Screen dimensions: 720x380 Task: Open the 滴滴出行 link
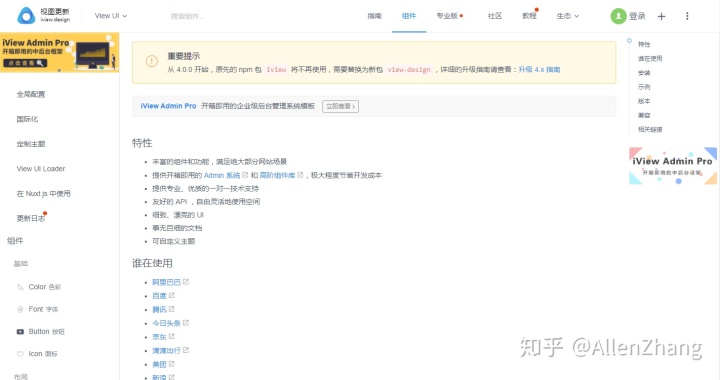coord(166,351)
